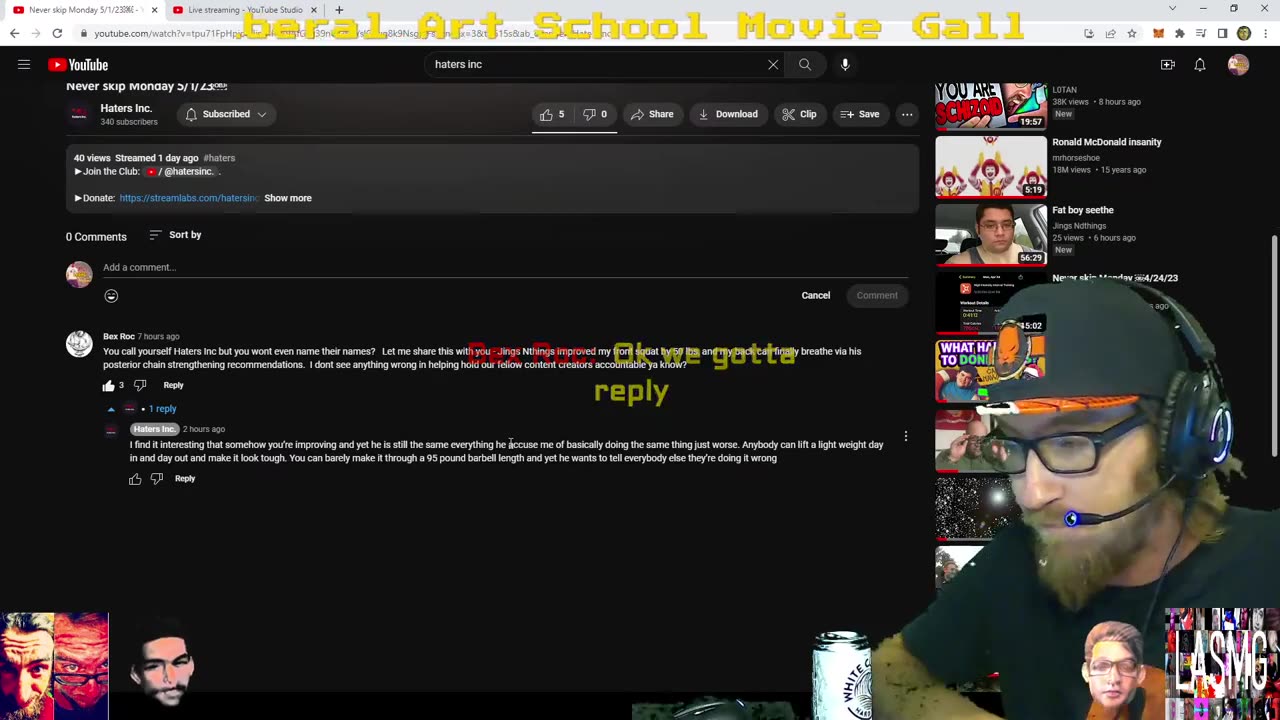Open the Haters Inc. channel name

click(x=126, y=108)
